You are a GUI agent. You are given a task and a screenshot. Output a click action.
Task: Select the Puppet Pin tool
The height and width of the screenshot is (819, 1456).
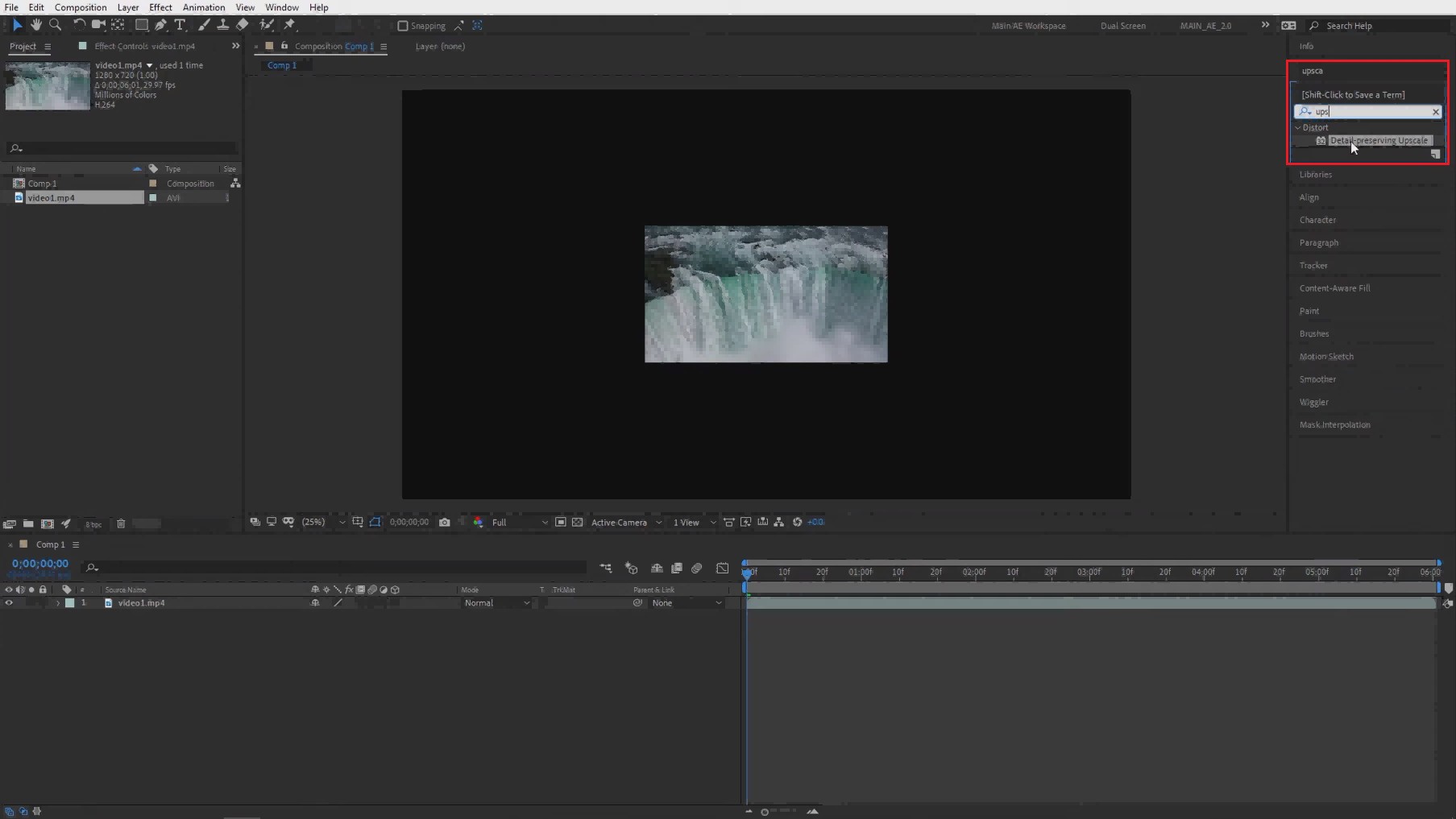coord(290,25)
